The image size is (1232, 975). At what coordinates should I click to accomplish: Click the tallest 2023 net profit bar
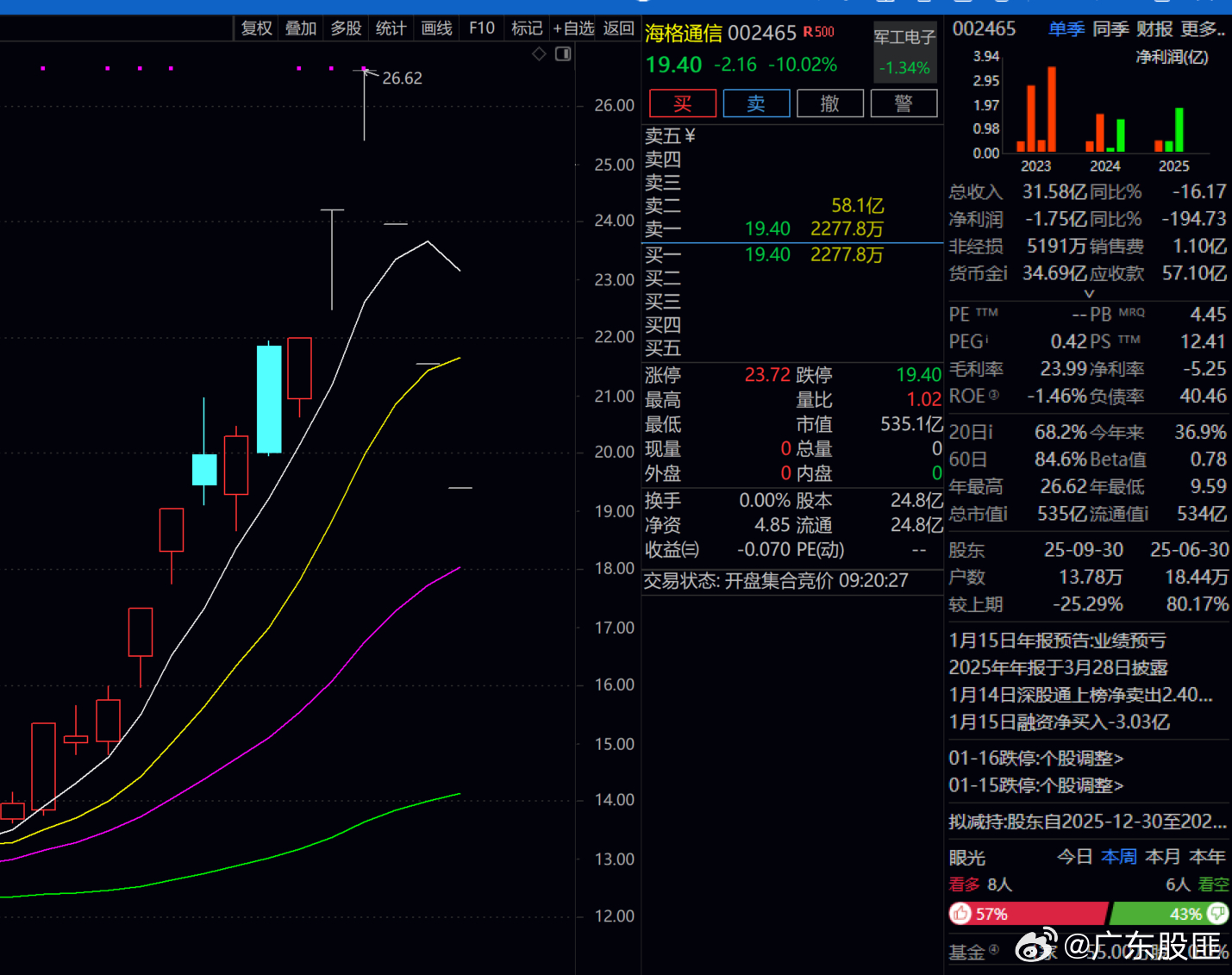pyautogui.click(x=1052, y=109)
